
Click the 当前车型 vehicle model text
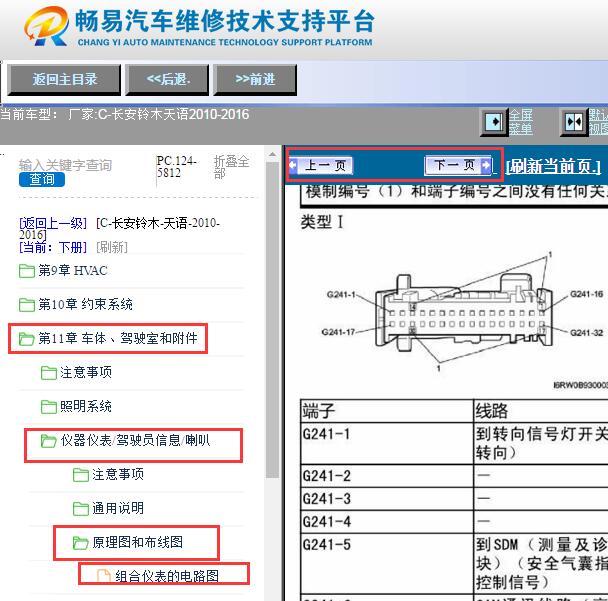click(125, 114)
